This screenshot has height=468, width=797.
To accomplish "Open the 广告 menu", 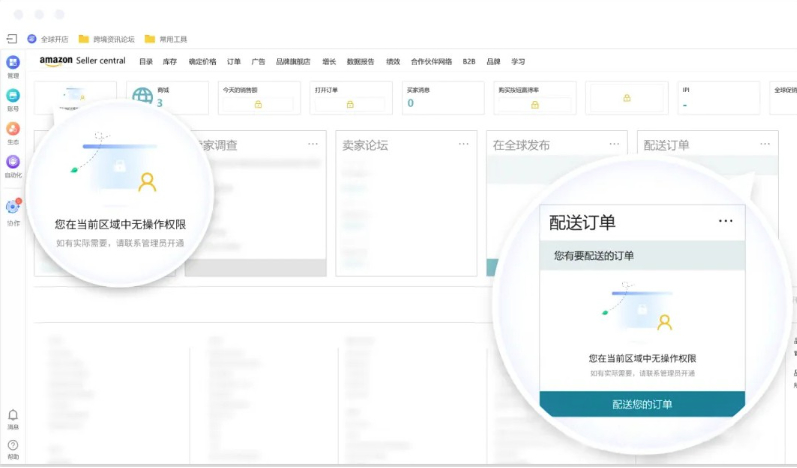I will pos(258,61).
